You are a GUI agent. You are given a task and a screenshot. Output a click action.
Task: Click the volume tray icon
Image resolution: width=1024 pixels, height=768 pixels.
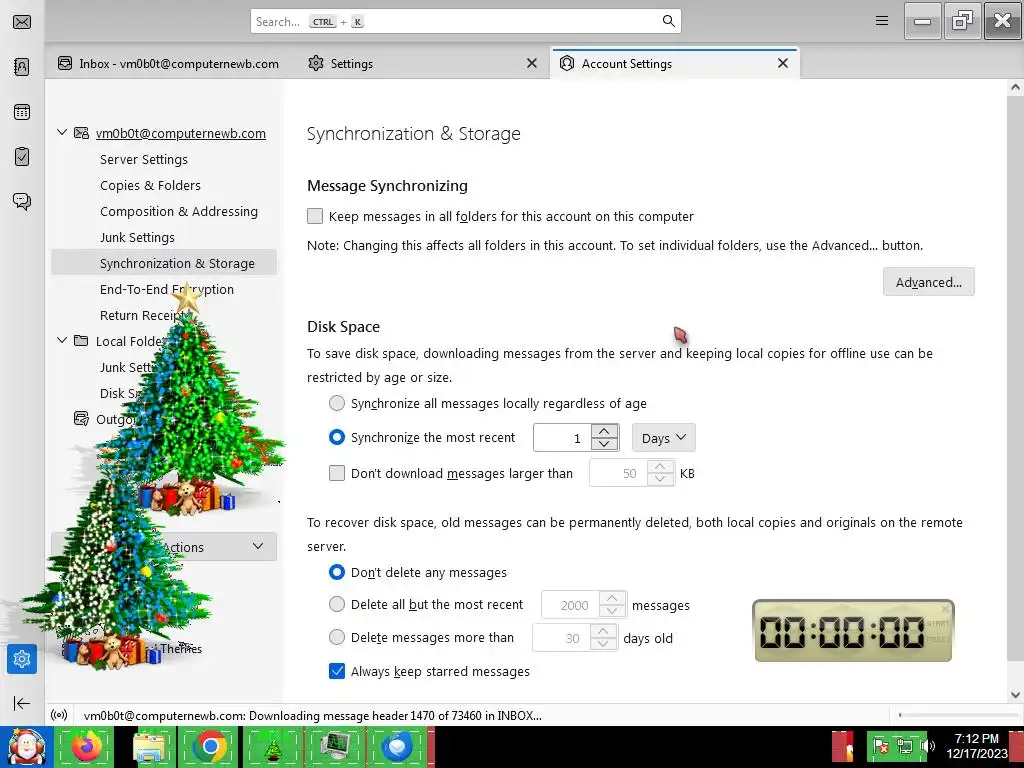(928, 746)
